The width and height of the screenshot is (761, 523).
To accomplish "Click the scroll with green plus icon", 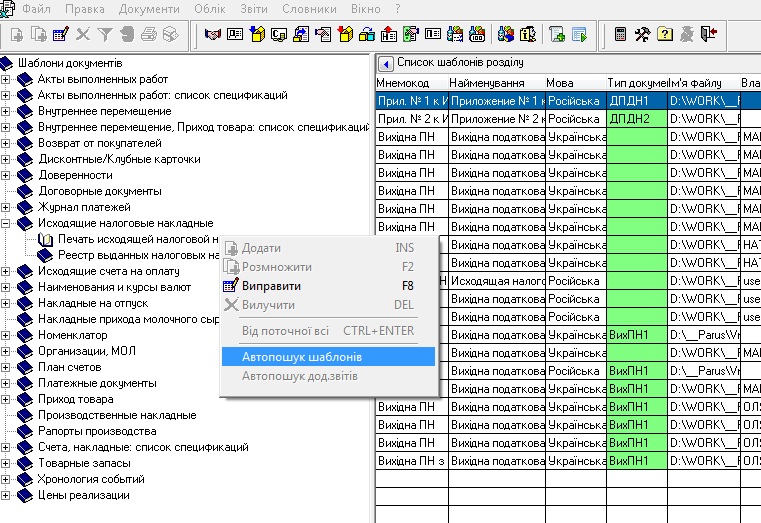I will [x=556, y=34].
